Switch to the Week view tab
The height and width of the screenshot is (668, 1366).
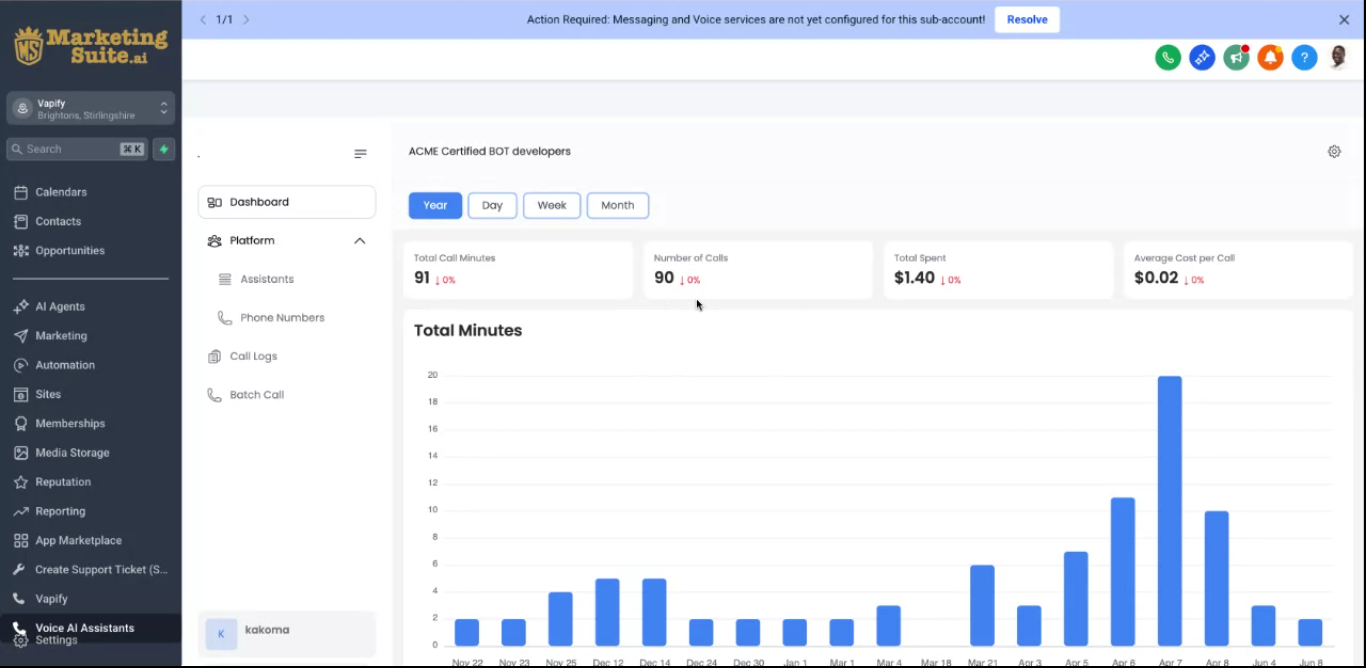551,205
